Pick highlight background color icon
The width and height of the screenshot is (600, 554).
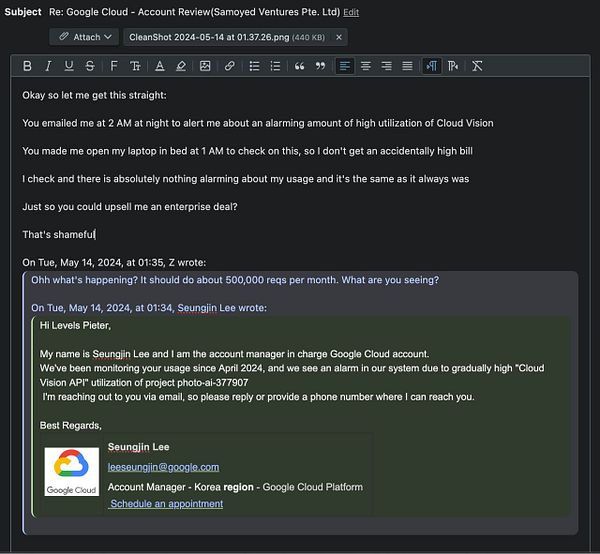pos(181,66)
